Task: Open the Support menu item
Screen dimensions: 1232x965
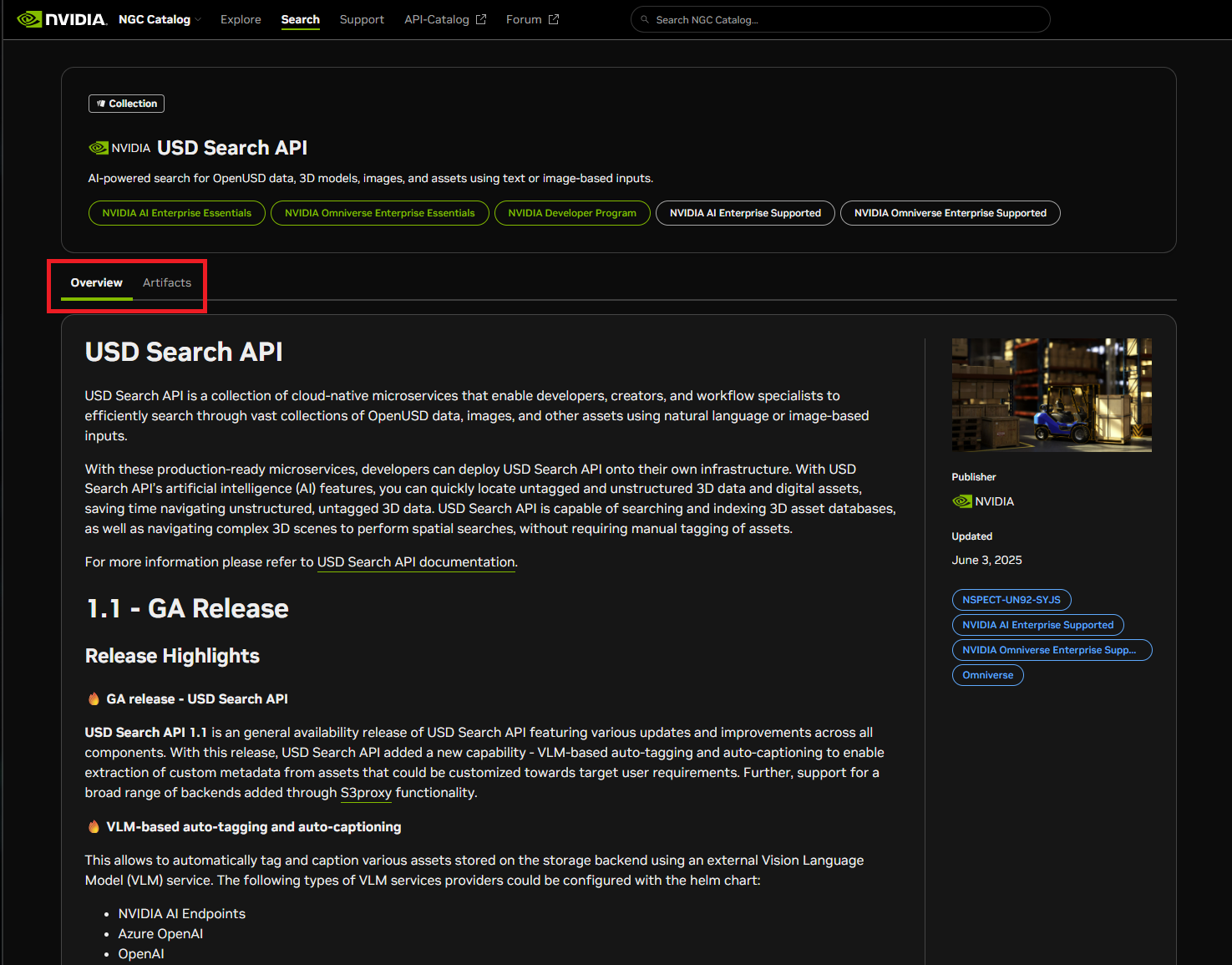Action: click(x=362, y=19)
